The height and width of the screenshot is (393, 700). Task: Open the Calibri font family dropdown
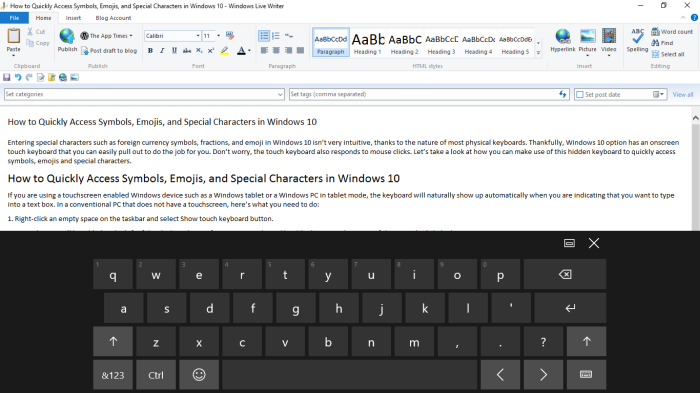[x=197, y=36]
